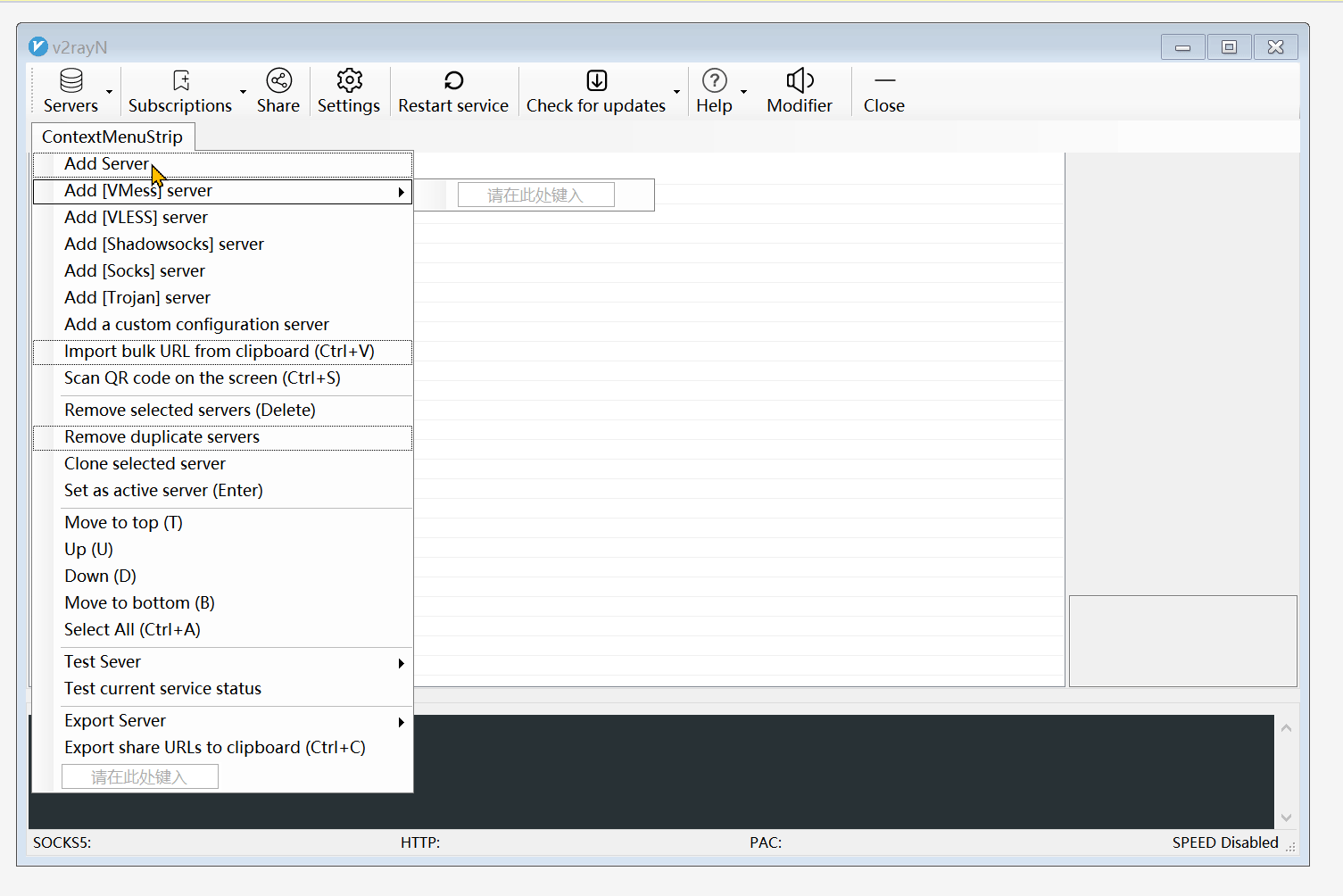Select Add [VLESS] server menu entry

136,218
